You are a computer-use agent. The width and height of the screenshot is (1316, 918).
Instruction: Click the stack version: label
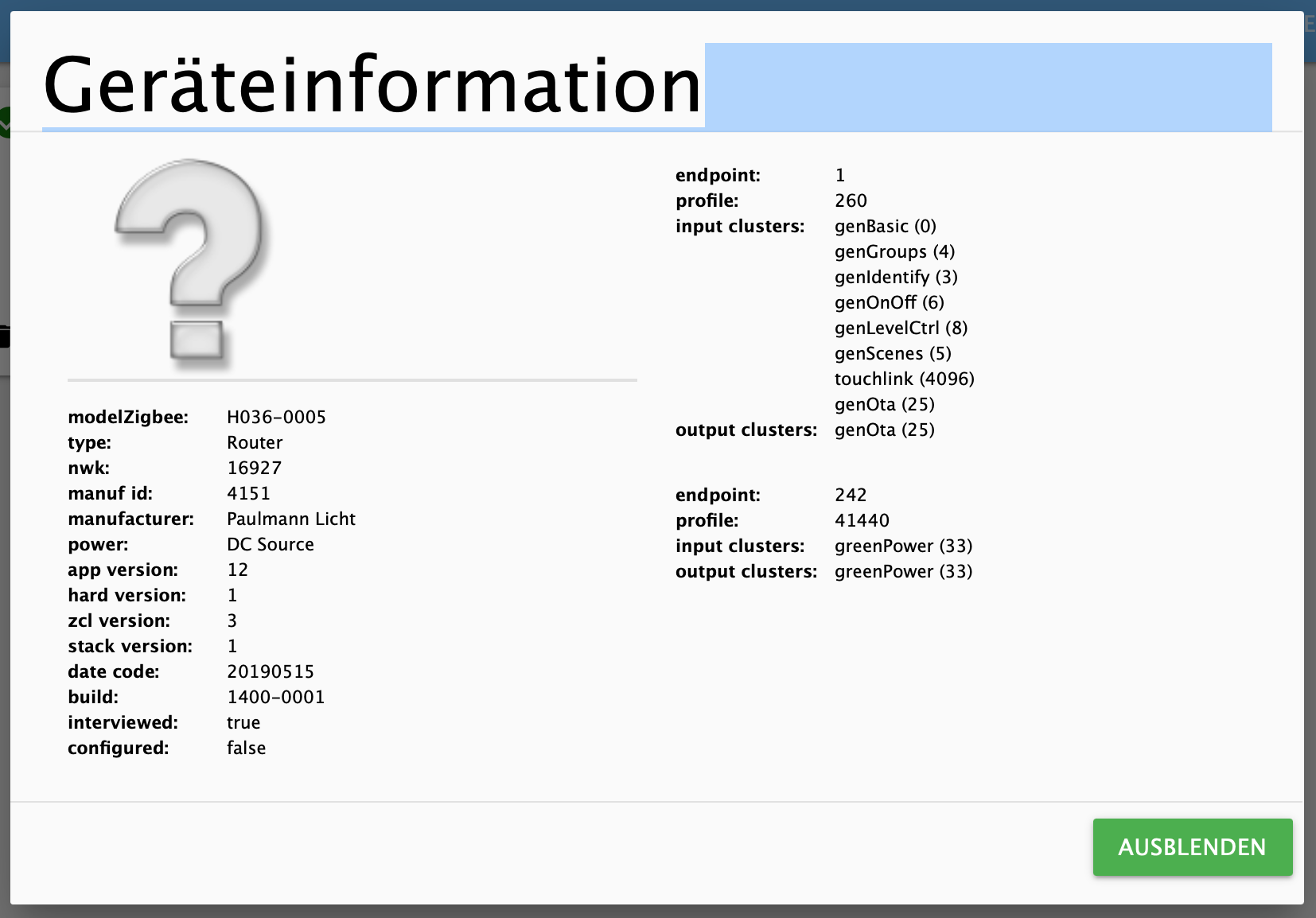tap(130, 646)
